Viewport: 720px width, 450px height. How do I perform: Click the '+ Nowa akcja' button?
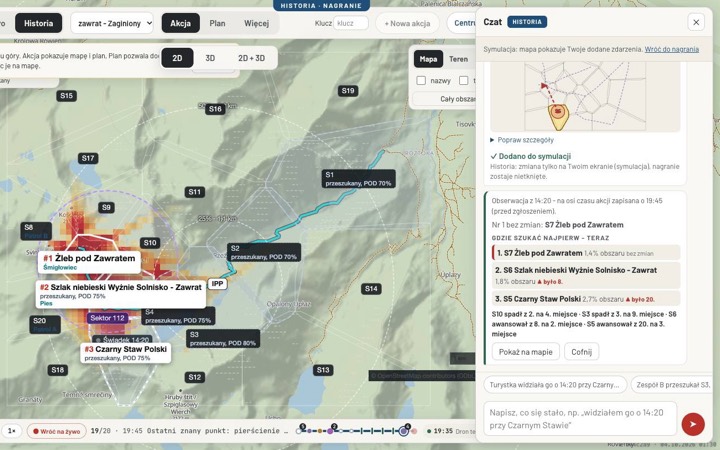tap(407, 23)
